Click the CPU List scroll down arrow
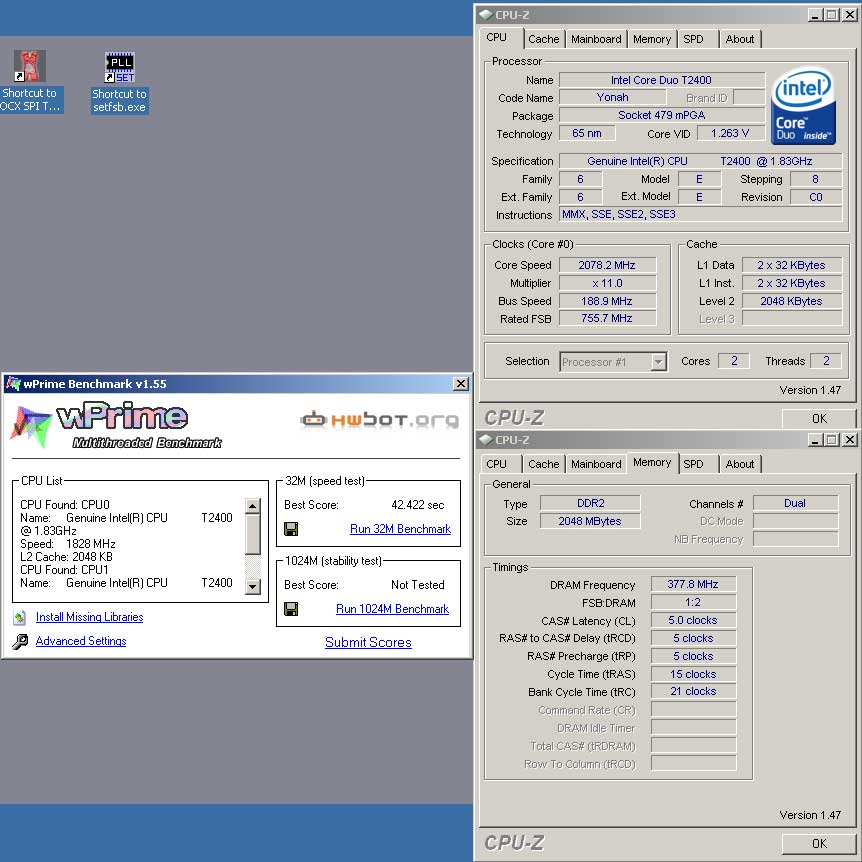This screenshot has height=862, width=862. point(252,587)
